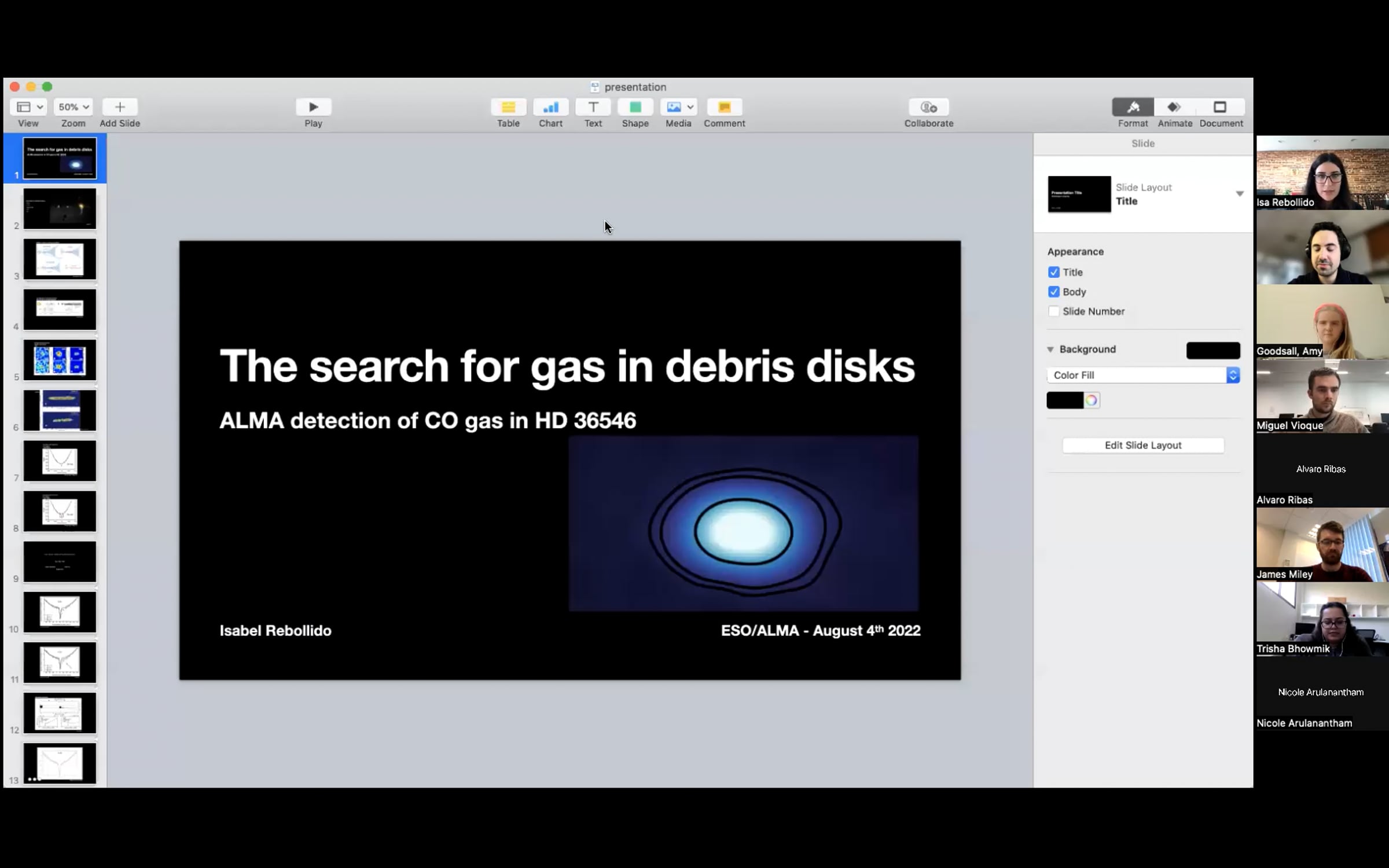This screenshot has height=868, width=1389.
Task: Disable the Body checkbox
Action: coord(1054,292)
